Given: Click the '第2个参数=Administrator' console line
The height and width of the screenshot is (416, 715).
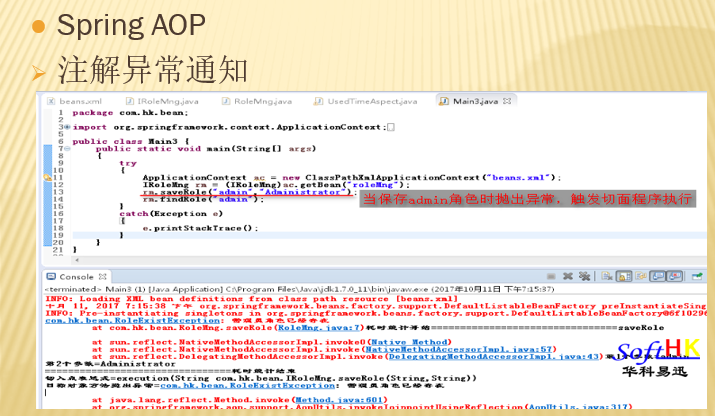Looking at the screenshot, I should [110, 364].
